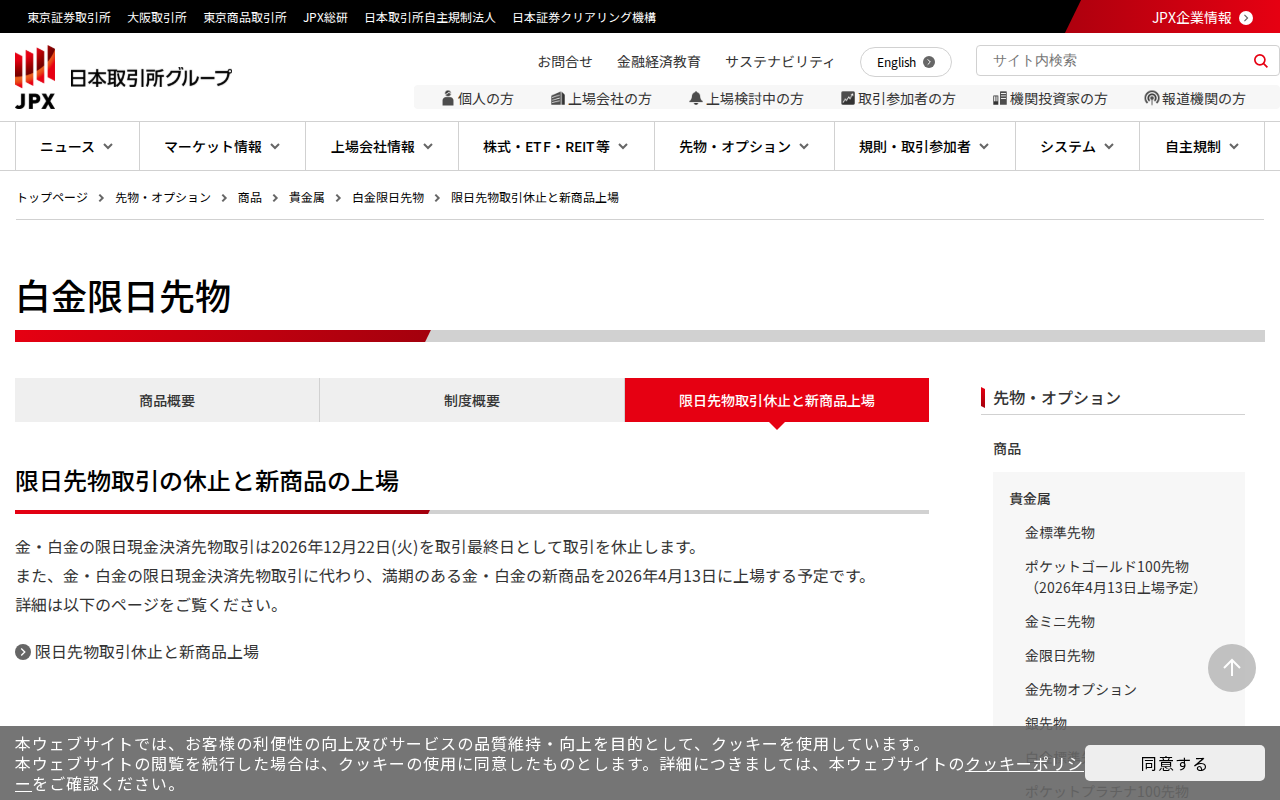This screenshot has width=1280, height=800.
Task: Click the JPX logo
Action: [35, 77]
